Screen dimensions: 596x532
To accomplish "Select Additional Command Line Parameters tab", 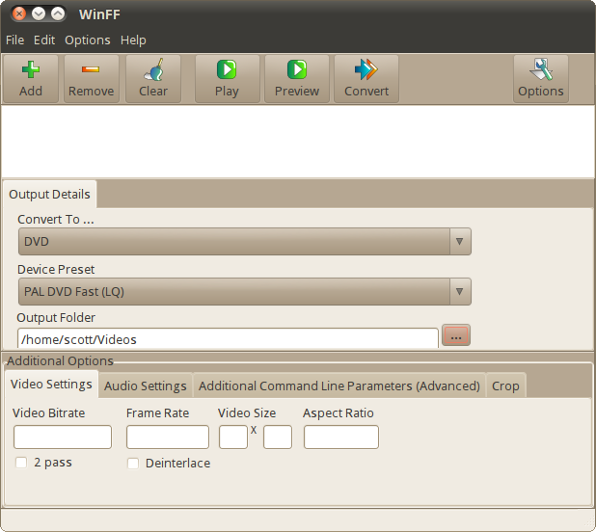I will tap(339, 386).
